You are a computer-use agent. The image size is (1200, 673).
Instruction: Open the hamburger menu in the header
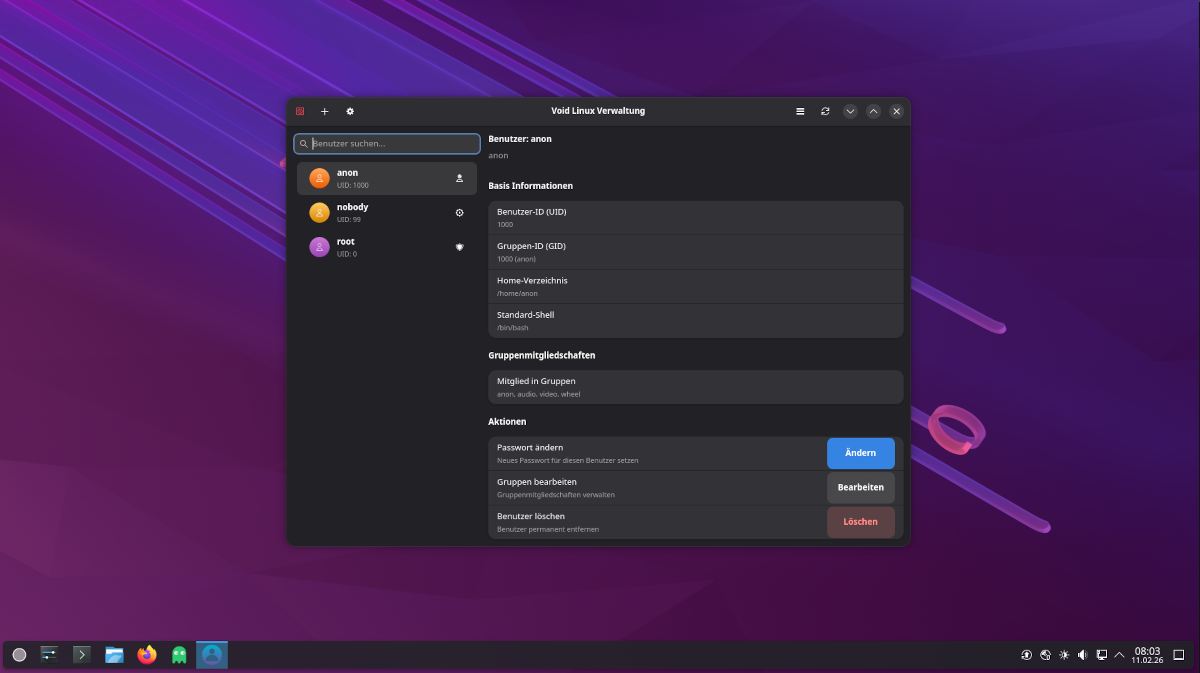tap(800, 111)
